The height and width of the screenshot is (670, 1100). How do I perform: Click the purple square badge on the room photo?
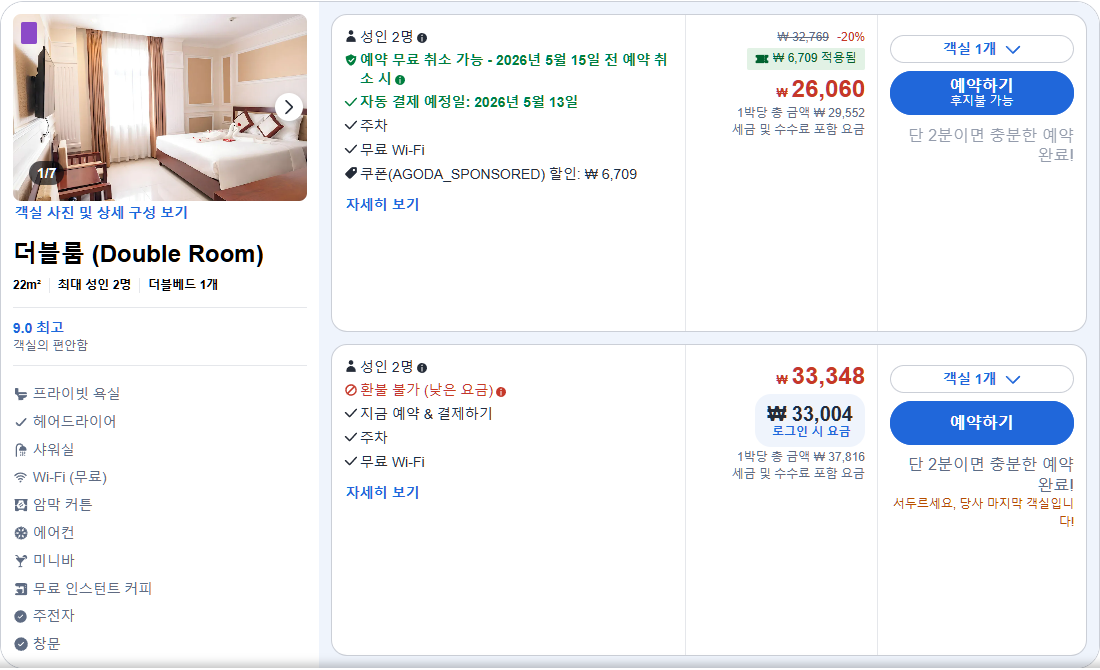[x=31, y=33]
